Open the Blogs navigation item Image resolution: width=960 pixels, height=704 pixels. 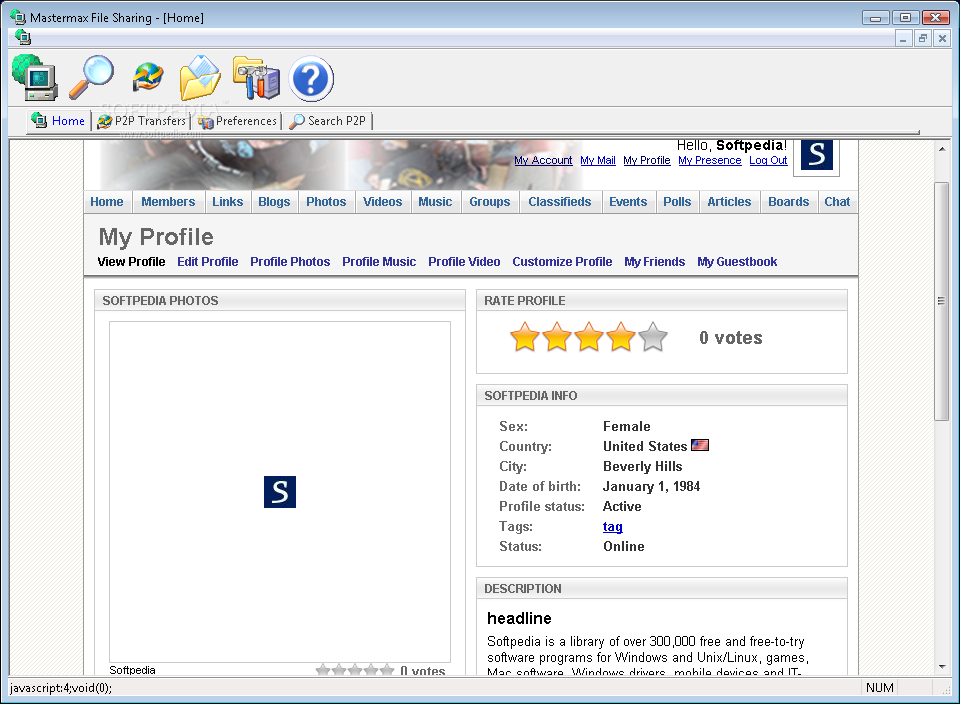click(274, 201)
